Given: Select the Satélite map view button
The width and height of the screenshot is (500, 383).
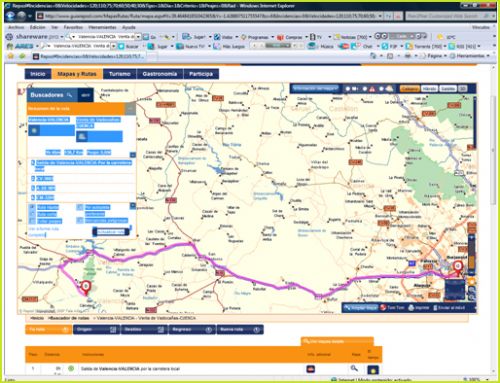Looking at the screenshot, I should point(448,89).
